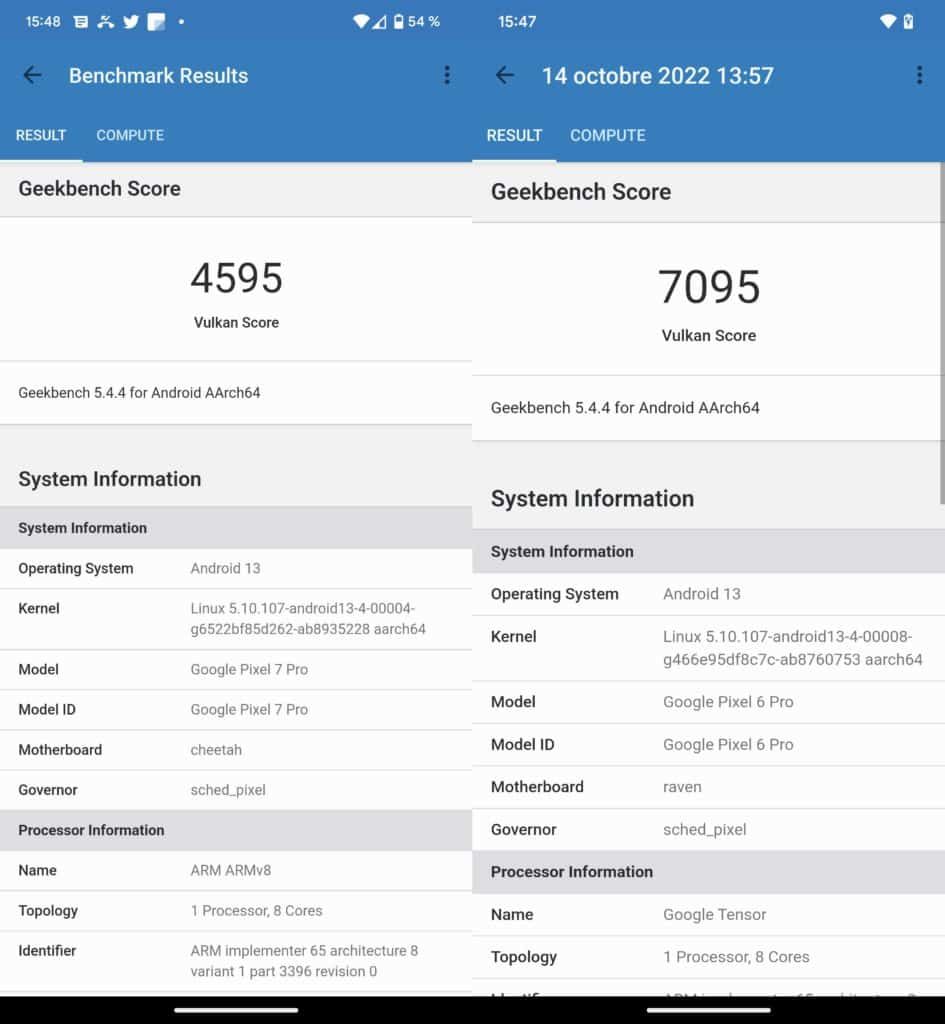Tap the processor name "Google Tensor"
Image resolution: width=945 pixels, height=1024 pixels.
click(714, 914)
